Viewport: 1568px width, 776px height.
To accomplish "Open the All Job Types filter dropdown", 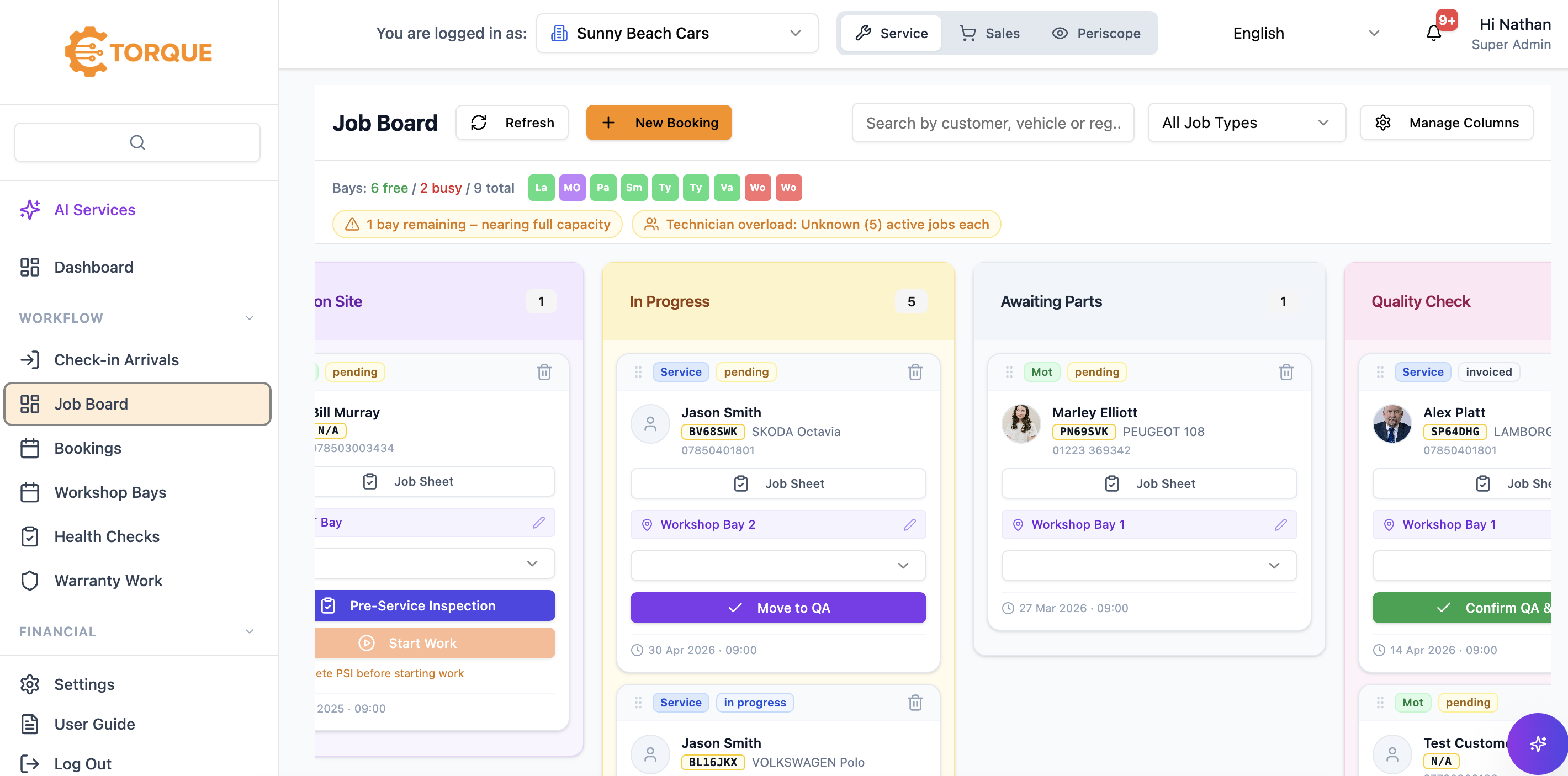I will click(1246, 123).
